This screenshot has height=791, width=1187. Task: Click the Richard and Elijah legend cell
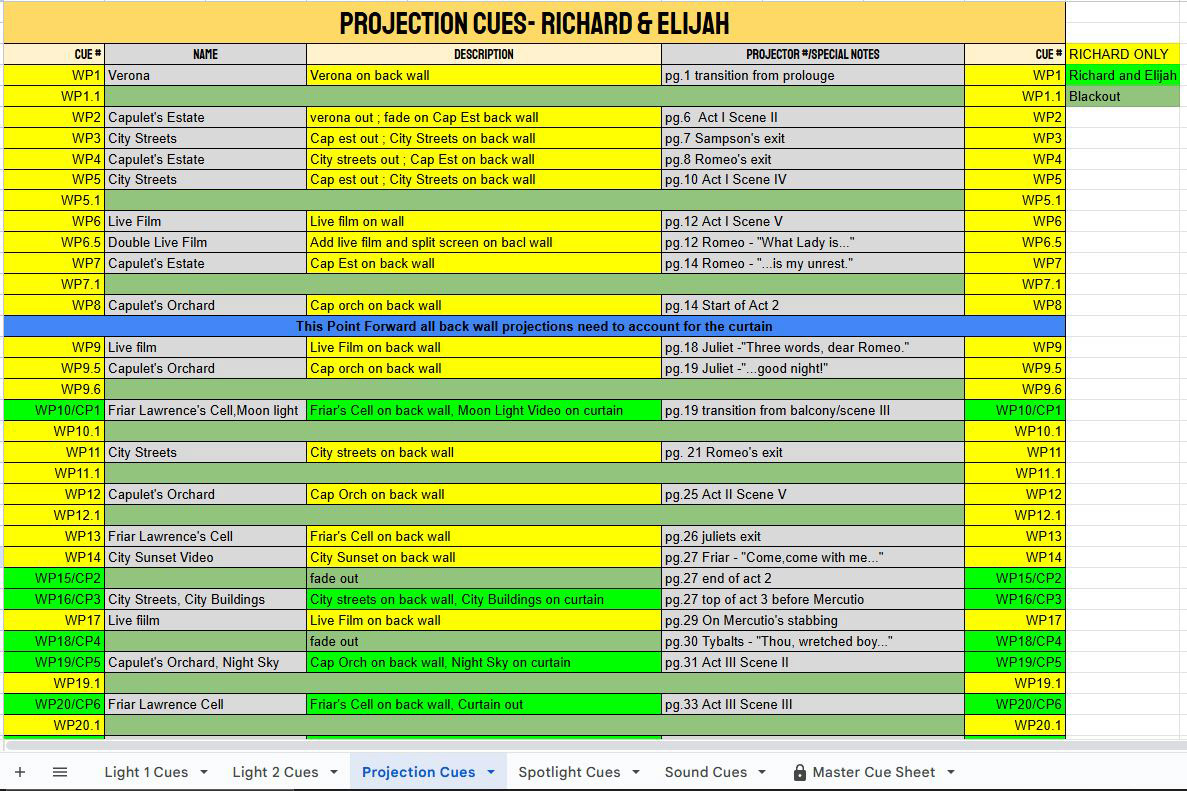(x=1123, y=75)
